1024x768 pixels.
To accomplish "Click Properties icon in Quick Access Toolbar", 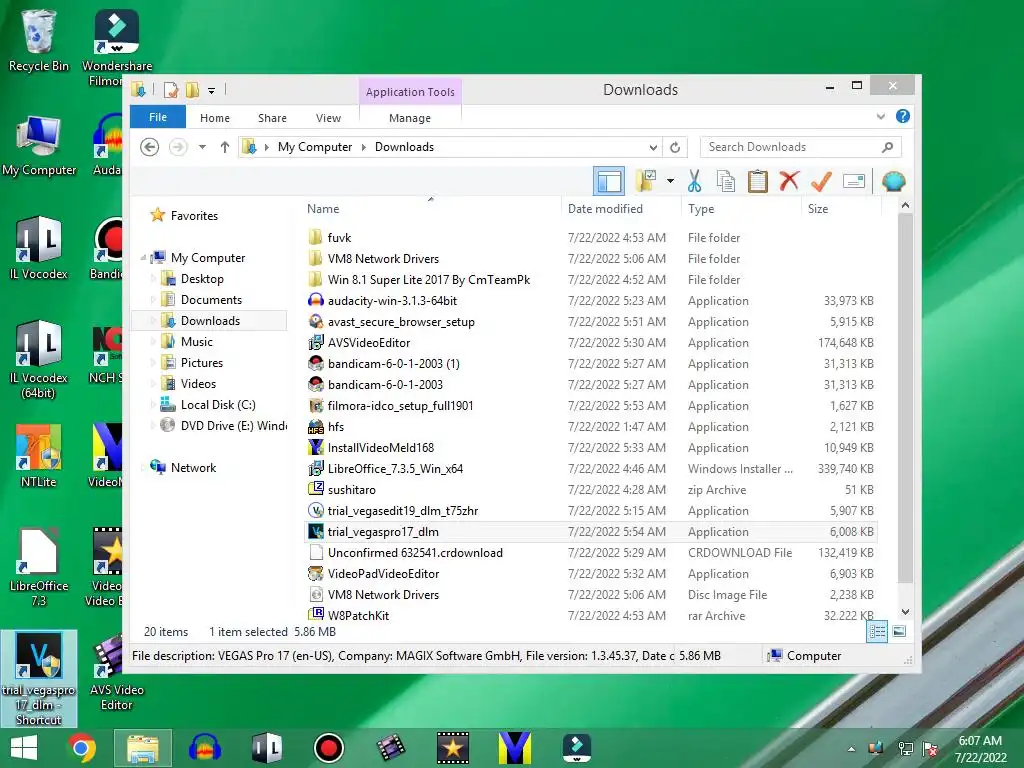I will pyautogui.click(x=171, y=89).
